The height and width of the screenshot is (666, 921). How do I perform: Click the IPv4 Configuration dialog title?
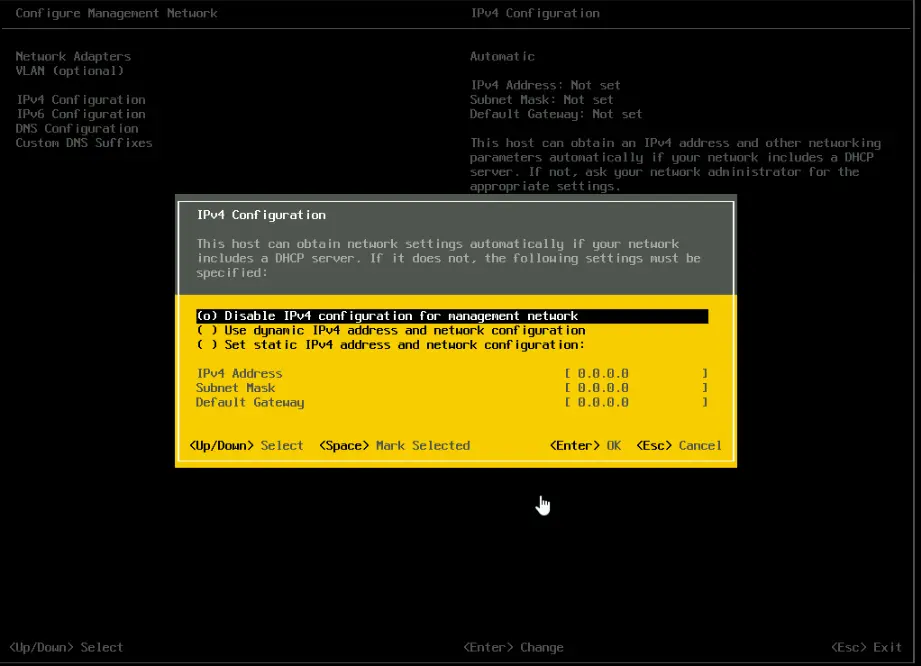click(261, 215)
